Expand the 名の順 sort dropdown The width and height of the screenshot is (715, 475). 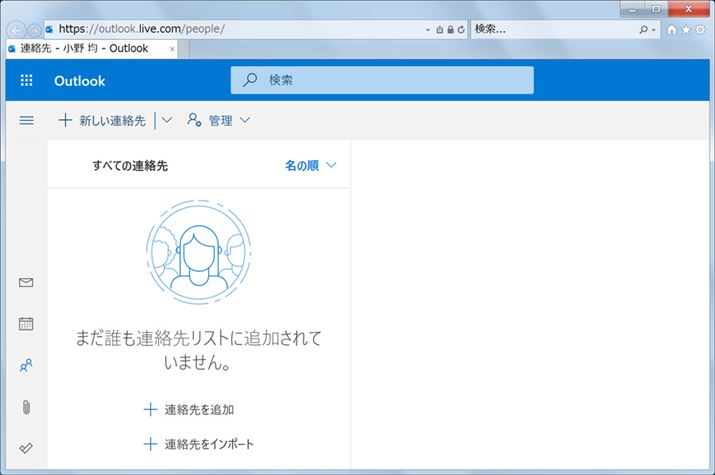[311, 166]
